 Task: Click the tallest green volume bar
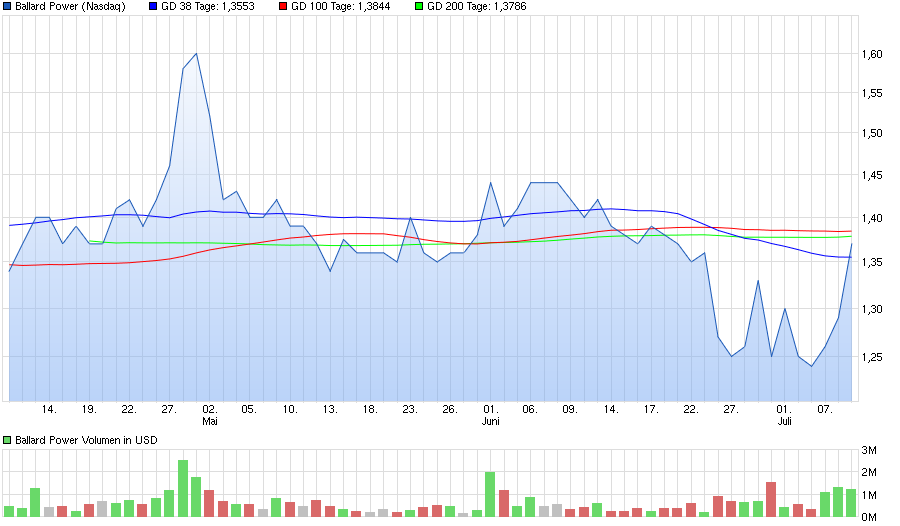click(183, 488)
